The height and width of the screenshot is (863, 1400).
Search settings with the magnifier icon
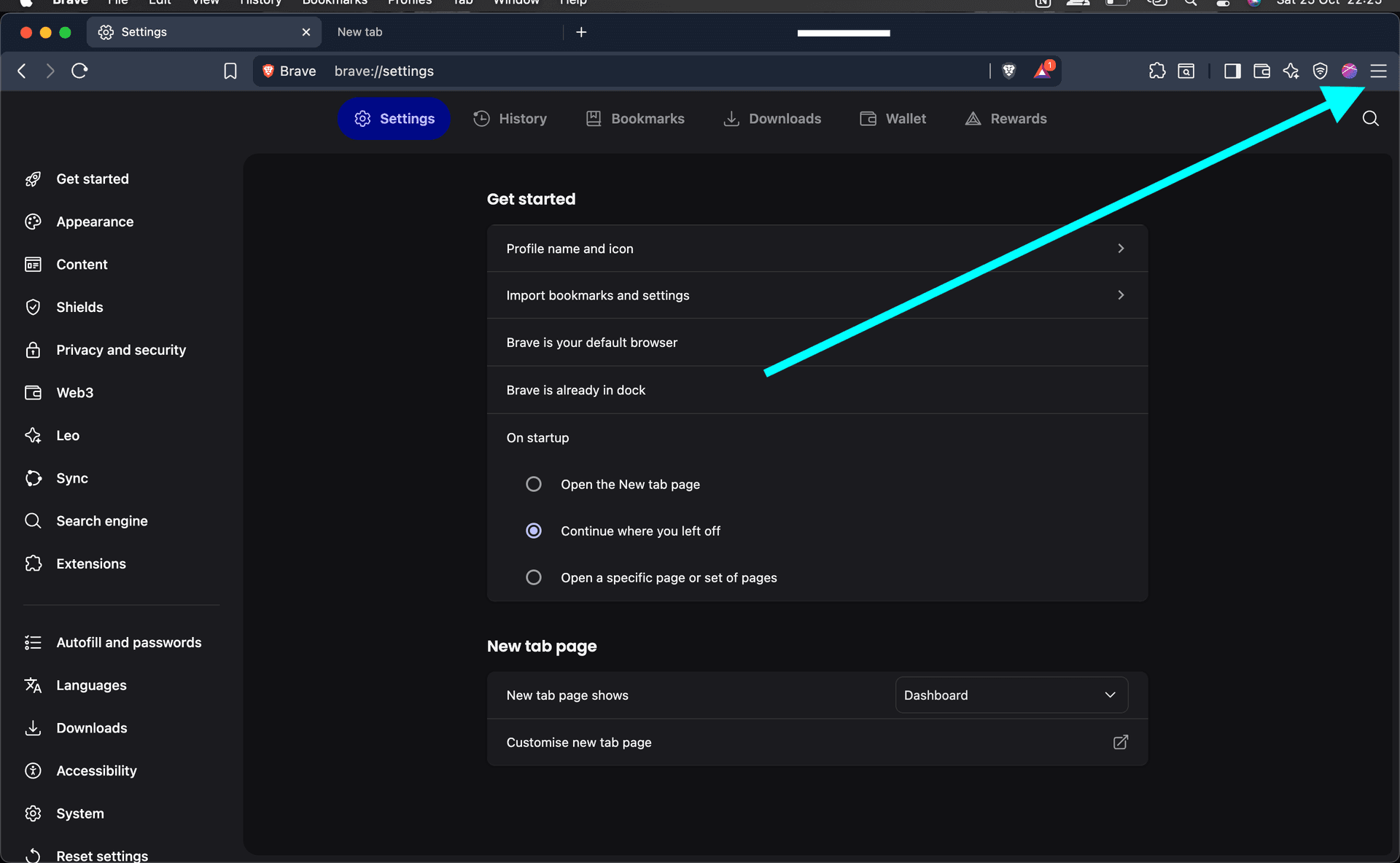click(1371, 119)
